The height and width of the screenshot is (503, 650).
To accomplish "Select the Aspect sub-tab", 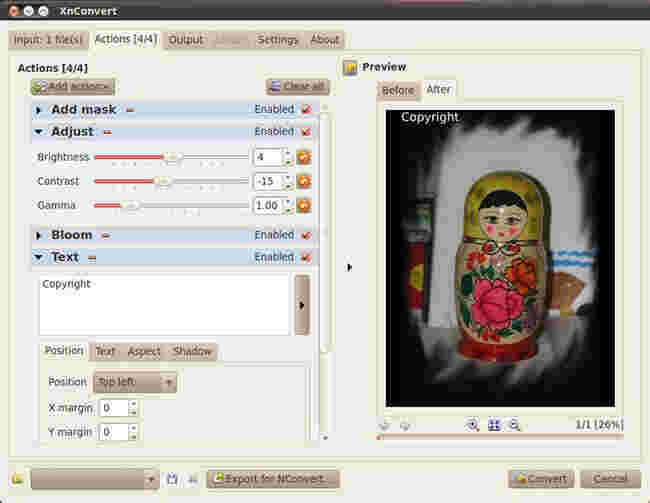I will tap(143, 352).
